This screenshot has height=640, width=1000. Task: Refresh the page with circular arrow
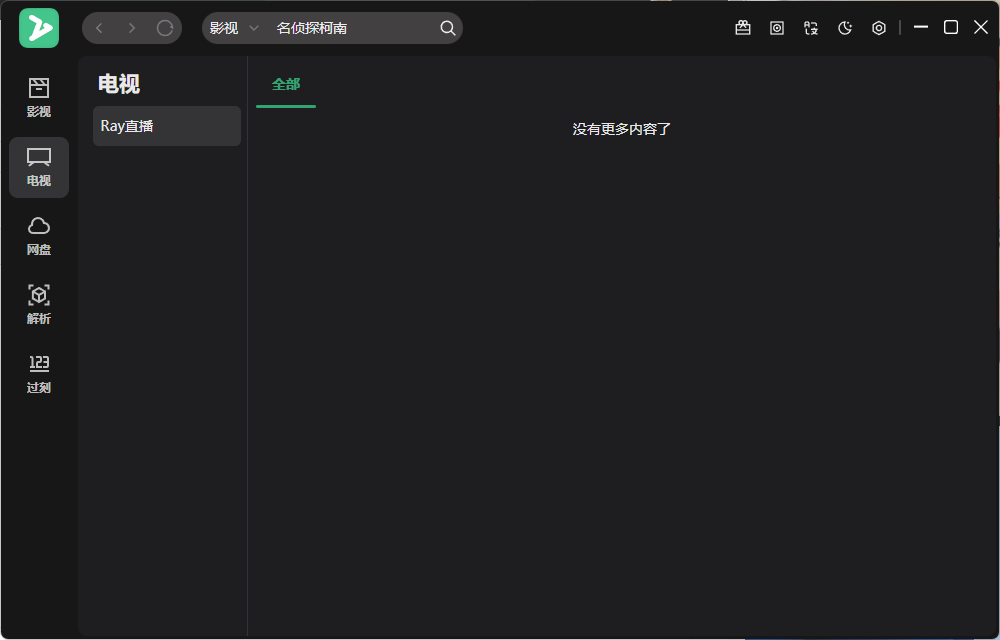coord(165,28)
